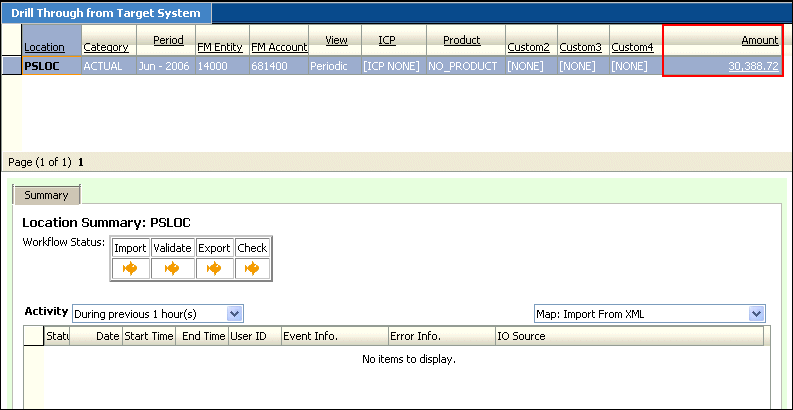Click the Import status fish icon
Viewport: 793px width, 410px height.
pyautogui.click(x=130, y=268)
